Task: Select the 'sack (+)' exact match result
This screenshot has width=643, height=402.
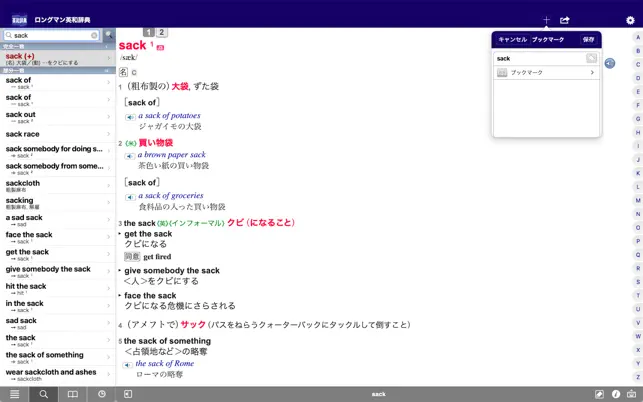Action: click(x=57, y=59)
